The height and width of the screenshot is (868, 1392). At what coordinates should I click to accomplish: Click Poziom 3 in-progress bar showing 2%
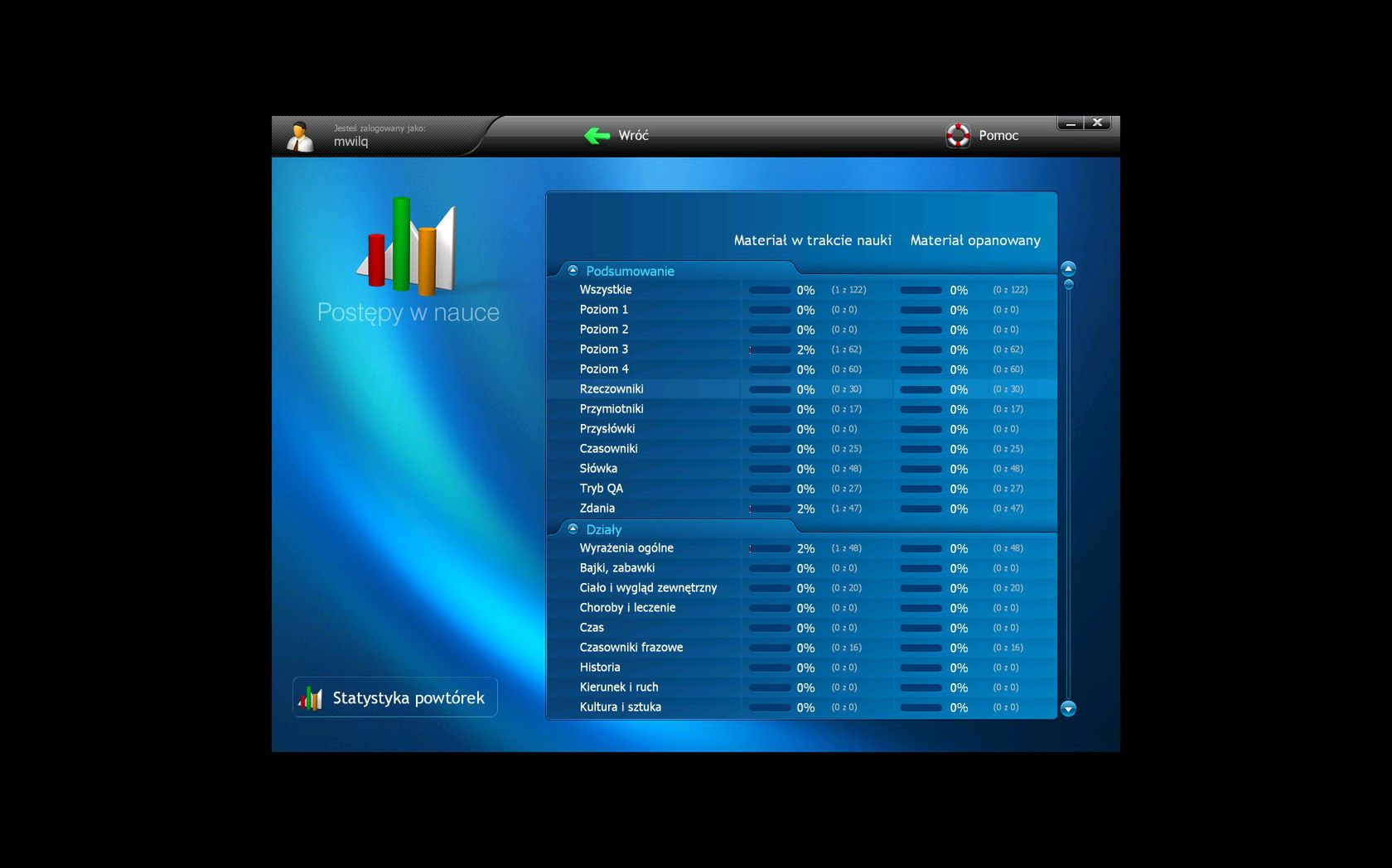pos(770,350)
